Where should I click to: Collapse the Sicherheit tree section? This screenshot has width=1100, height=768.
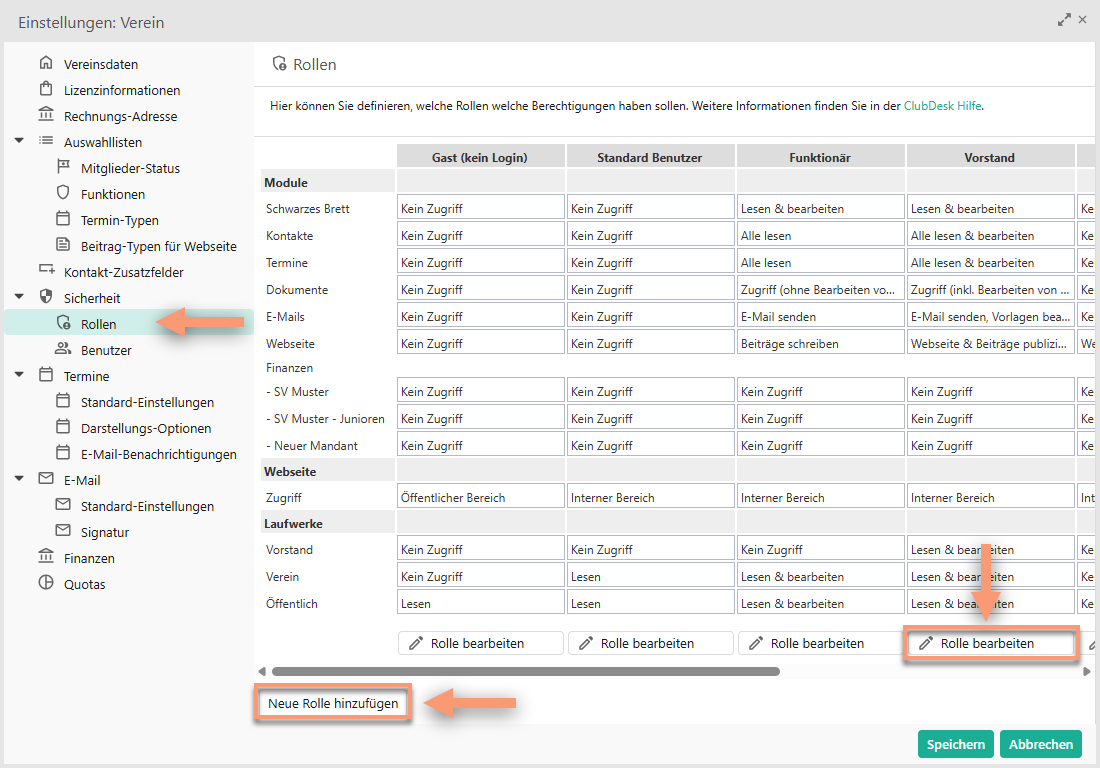(x=20, y=297)
